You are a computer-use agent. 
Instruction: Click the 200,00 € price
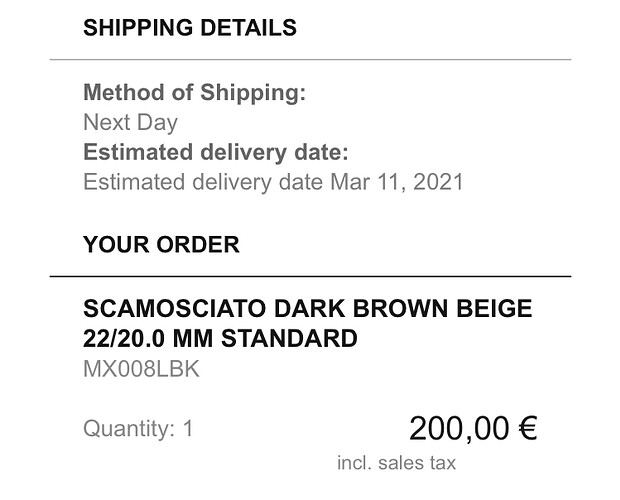coord(473,428)
